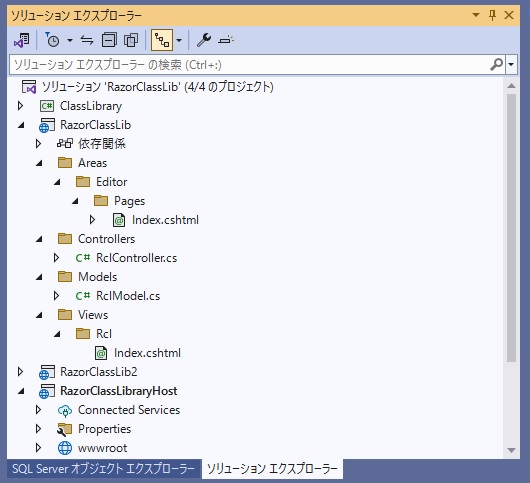Expand the Properties node
This screenshot has height=483, width=530.
(39, 429)
